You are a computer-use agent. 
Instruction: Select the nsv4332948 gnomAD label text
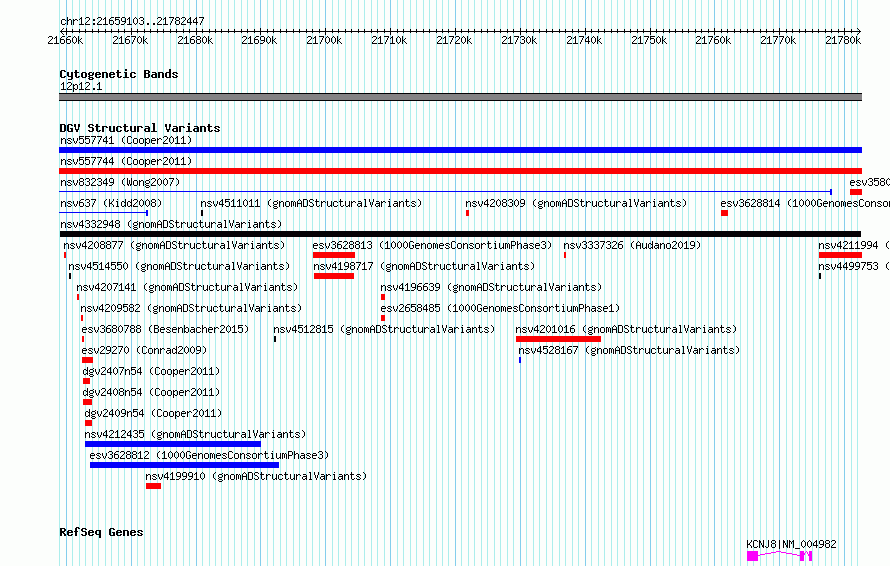point(171,224)
